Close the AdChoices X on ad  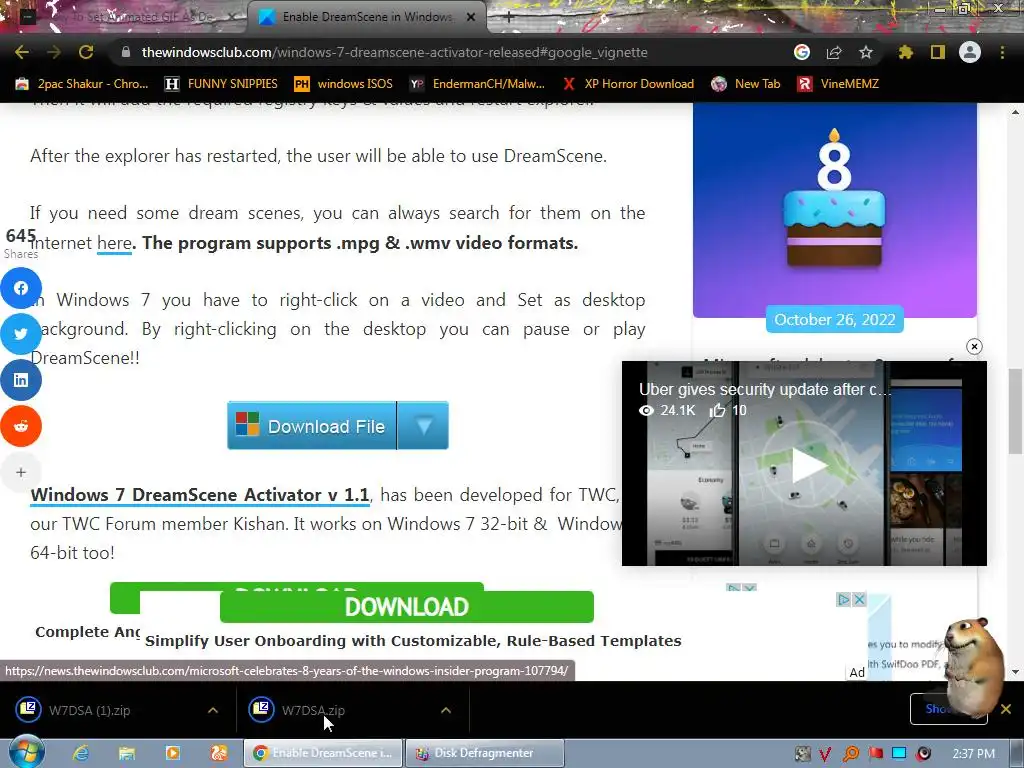pyautogui.click(x=859, y=599)
